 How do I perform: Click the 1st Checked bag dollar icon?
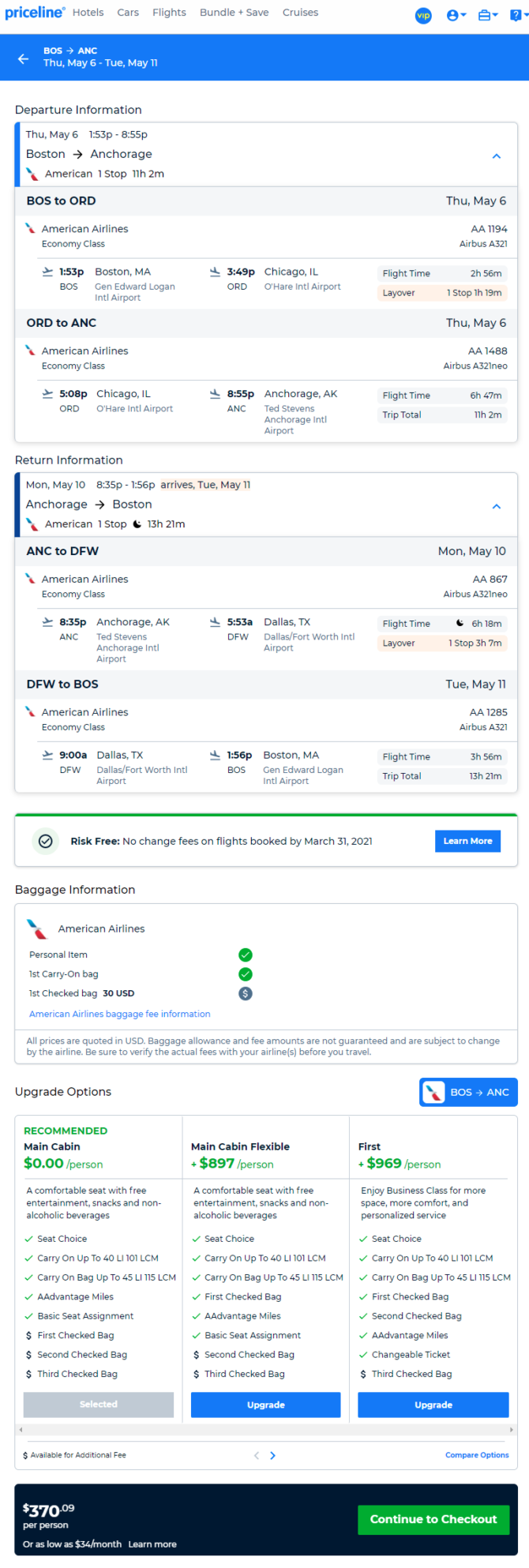pos(246,993)
